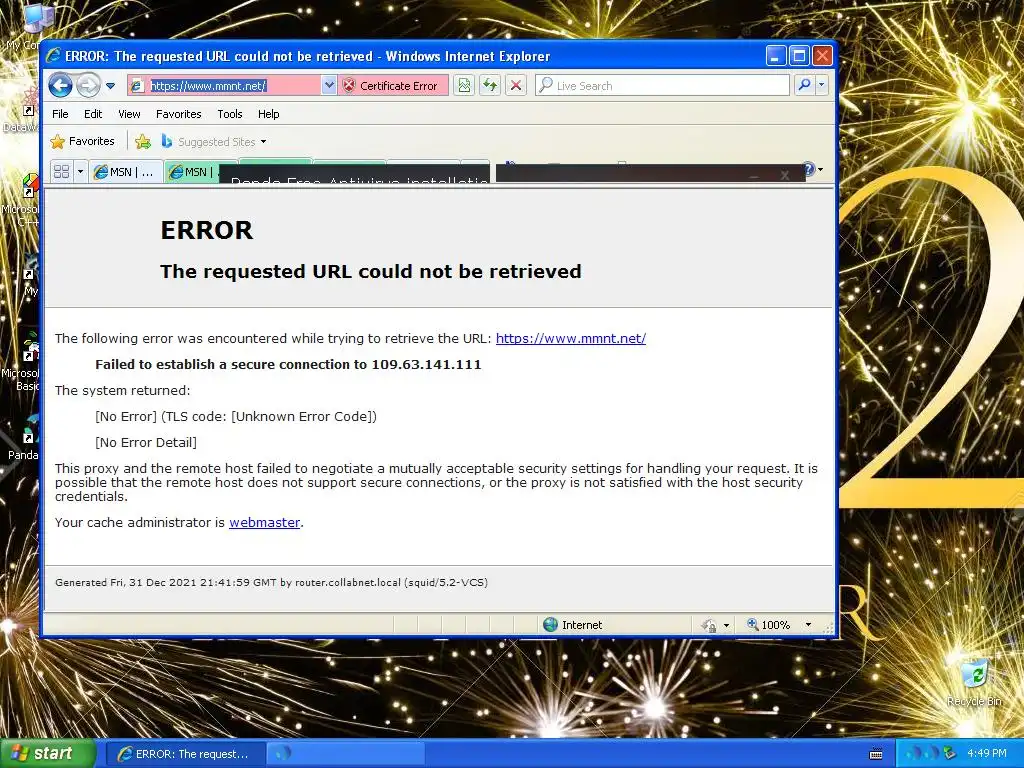
Task: Open the tab list dropdown arrow
Action: point(80,172)
